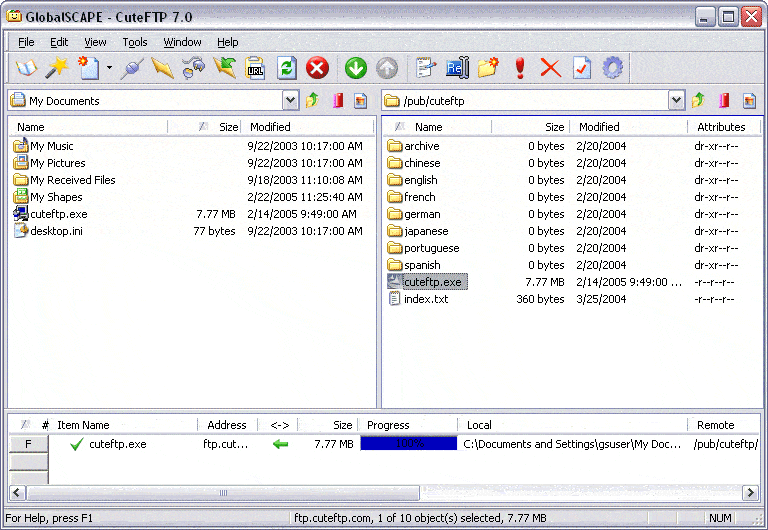This screenshot has height=530, width=768.
Task: Select the My Received Files folder
Action: point(72,180)
